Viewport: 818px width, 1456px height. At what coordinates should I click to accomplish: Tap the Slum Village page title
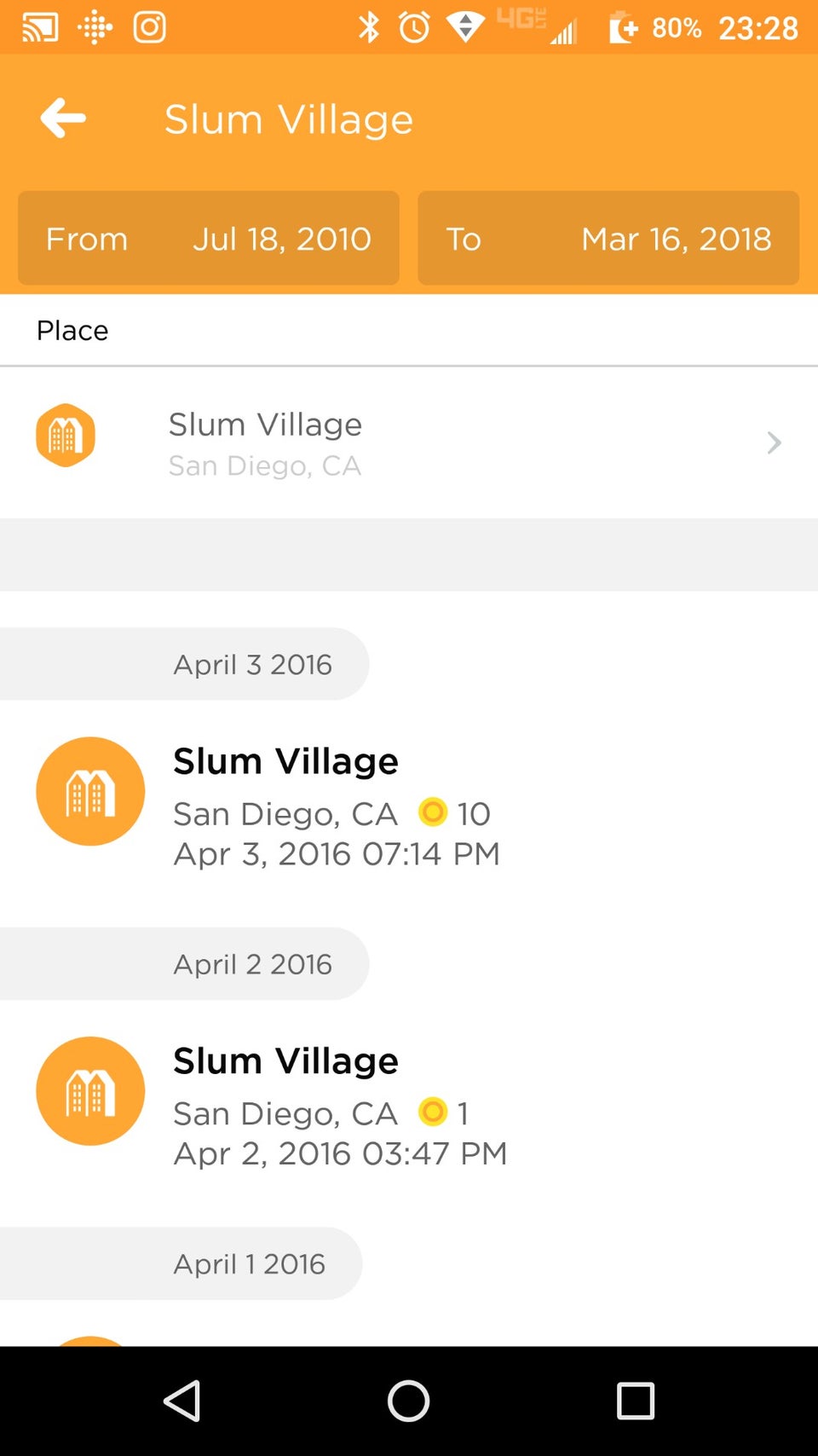(x=289, y=119)
